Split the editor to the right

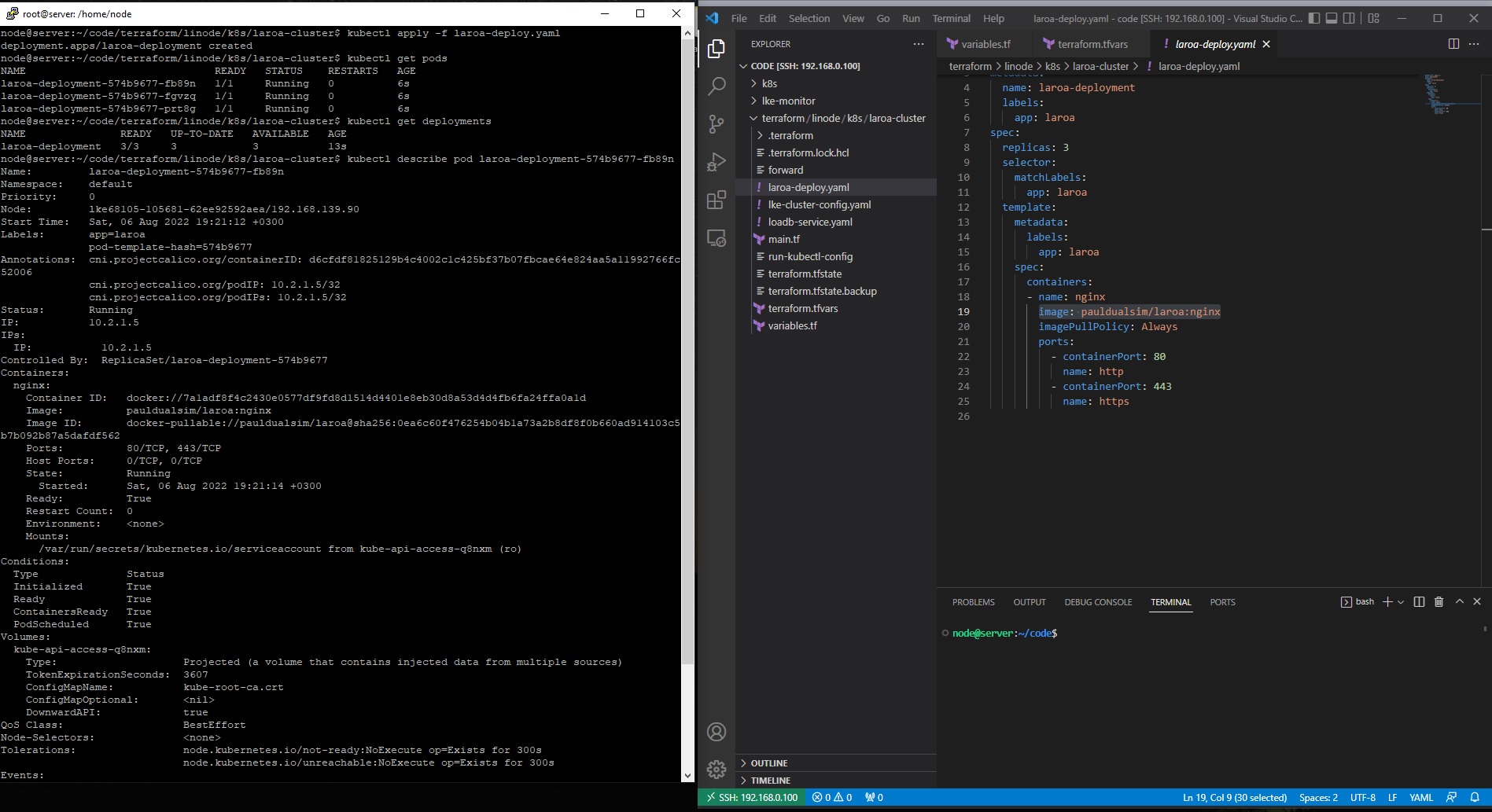(x=1453, y=44)
